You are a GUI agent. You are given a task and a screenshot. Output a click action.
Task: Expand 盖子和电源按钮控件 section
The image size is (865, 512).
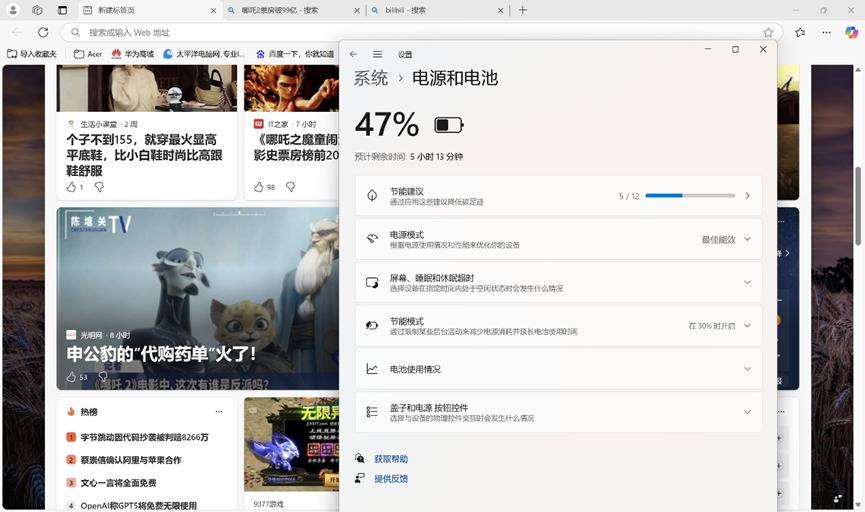click(747, 412)
